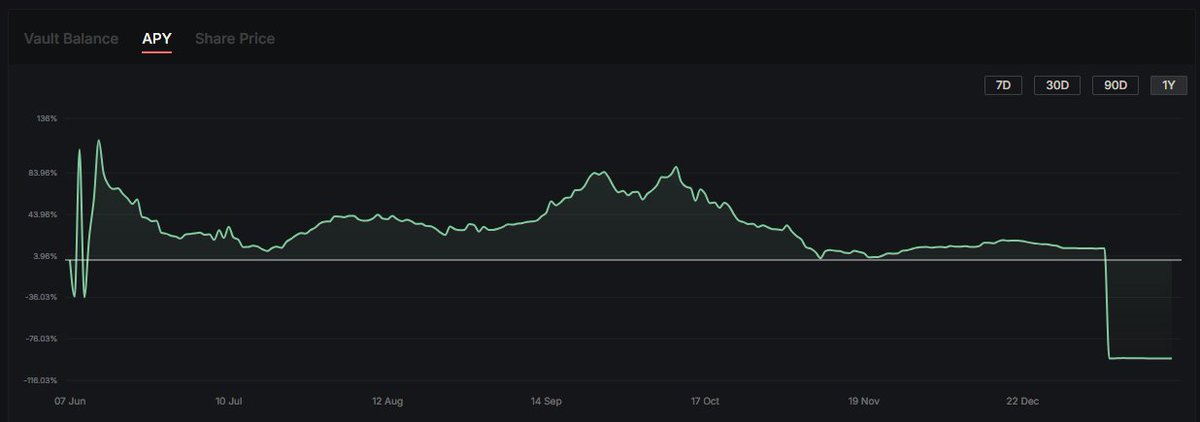Click the 3.96% y-axis label
Screen dimensions: 1200x422
pos(45,256)
